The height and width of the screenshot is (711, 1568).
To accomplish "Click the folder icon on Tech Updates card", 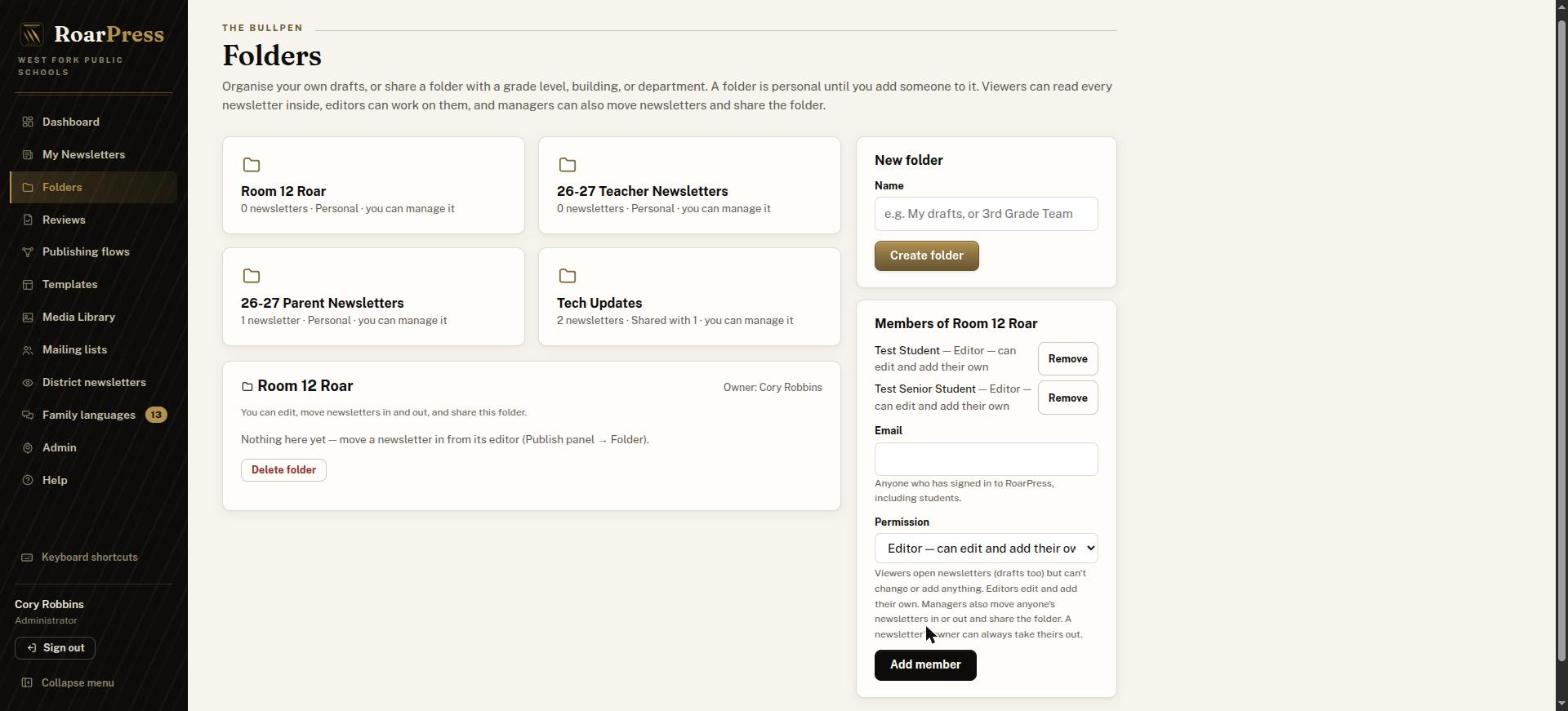I will 567,276.
